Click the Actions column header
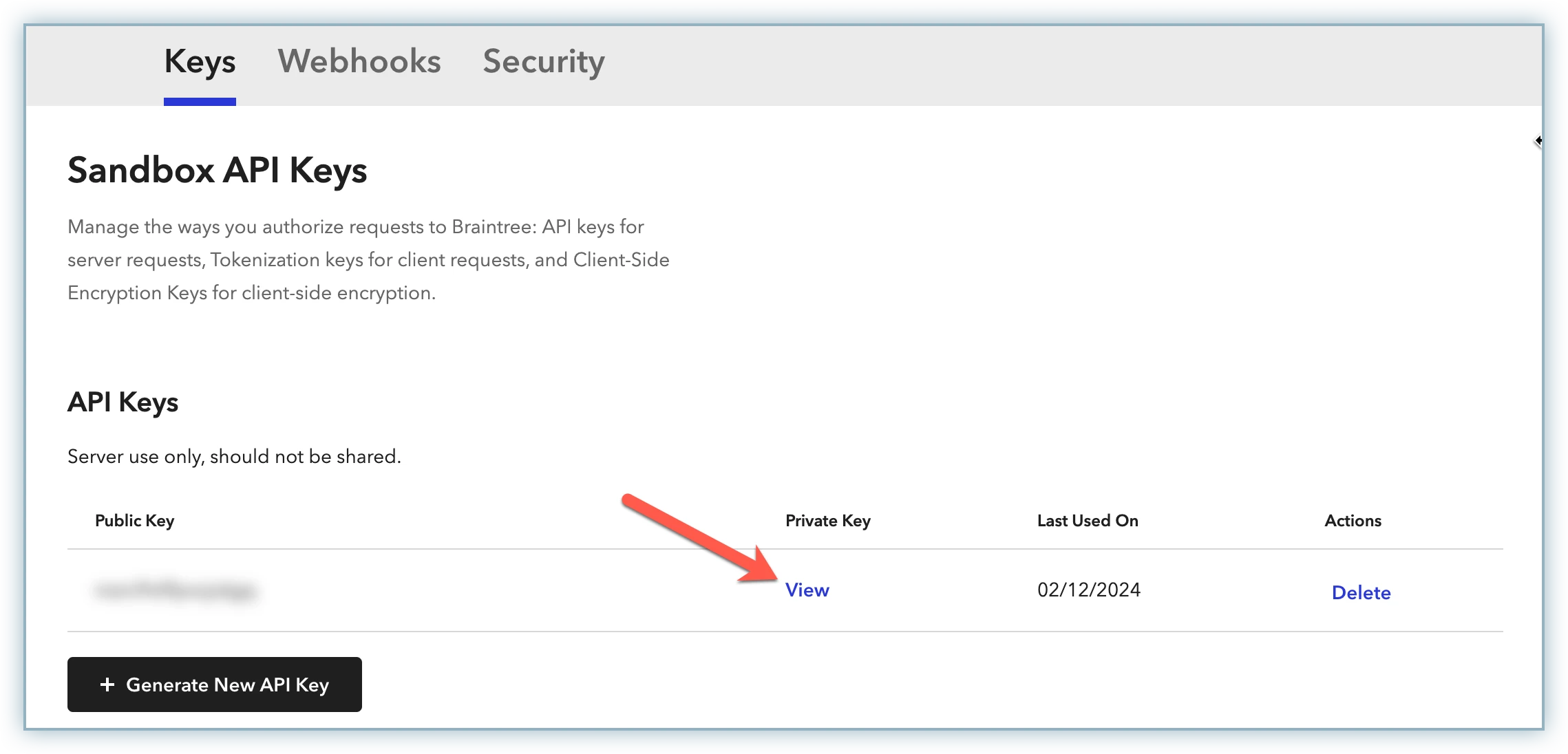The height and width of the screenshot is (754, 1568). 1353,521
